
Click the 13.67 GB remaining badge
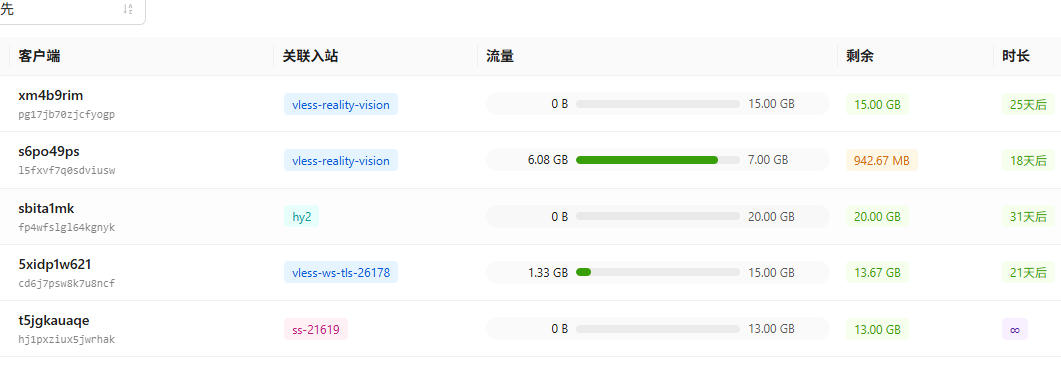click(877, 272)
